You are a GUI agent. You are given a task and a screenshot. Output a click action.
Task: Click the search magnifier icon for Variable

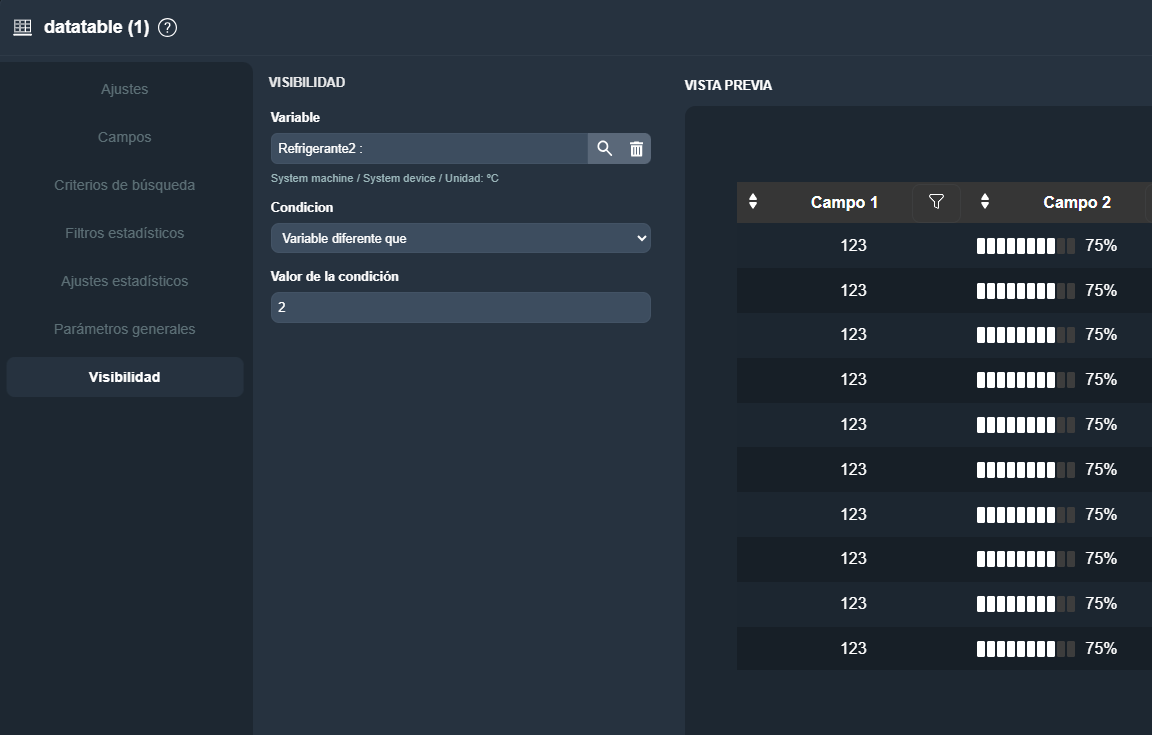(604, 148)
